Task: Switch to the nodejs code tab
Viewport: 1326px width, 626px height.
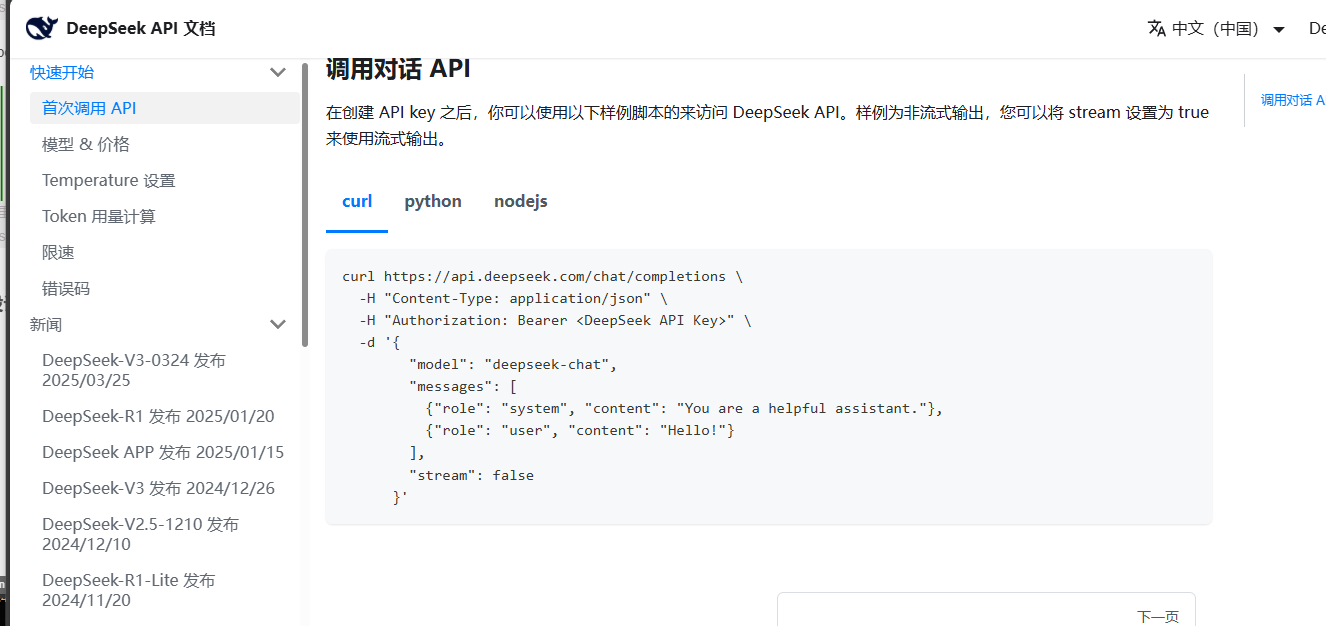Action: [x=521, y=201]
